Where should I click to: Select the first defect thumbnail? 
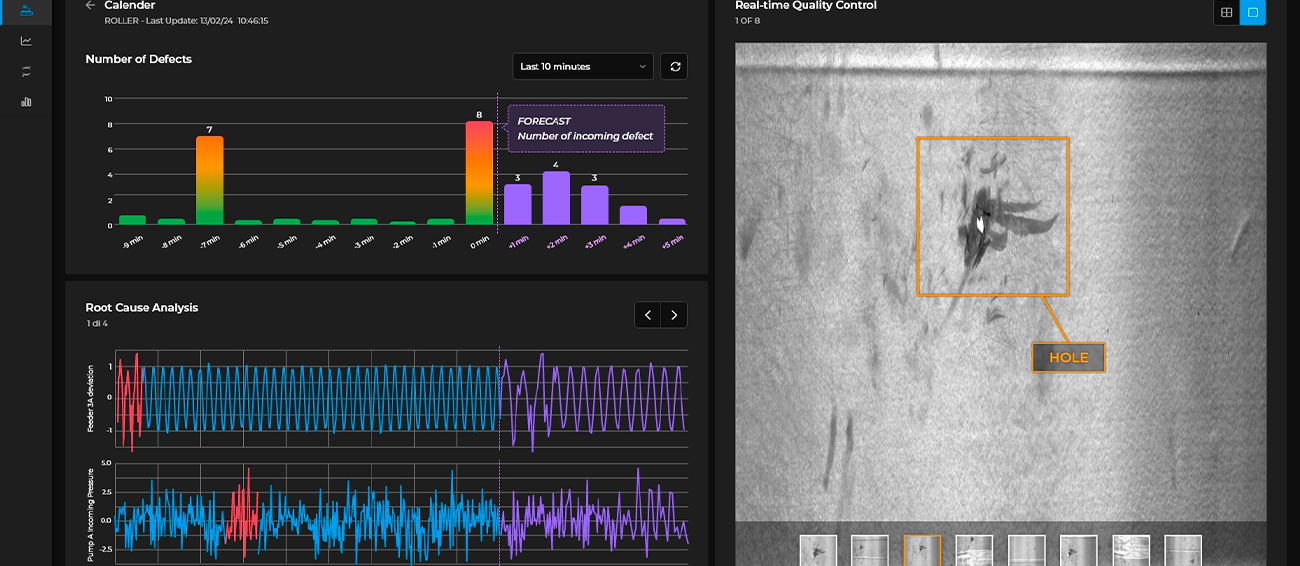click(819, 551)
